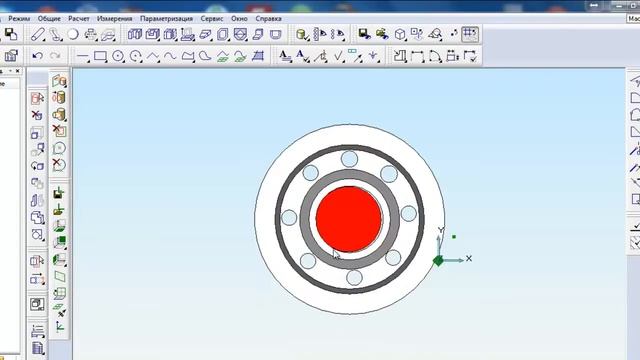640x360 pixels.
Task: Select the rectangle drawing tool
Action: click(x=100, y=56)
